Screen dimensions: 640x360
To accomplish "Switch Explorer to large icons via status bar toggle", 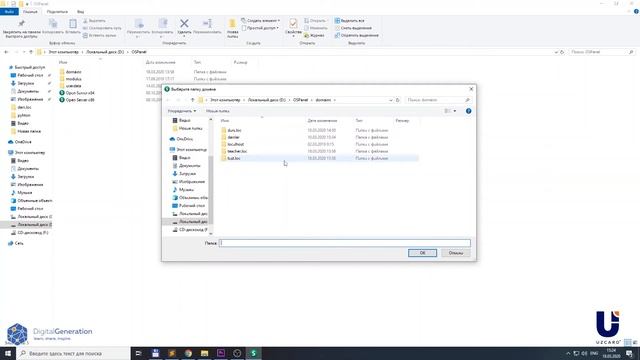I will (635, 342).
